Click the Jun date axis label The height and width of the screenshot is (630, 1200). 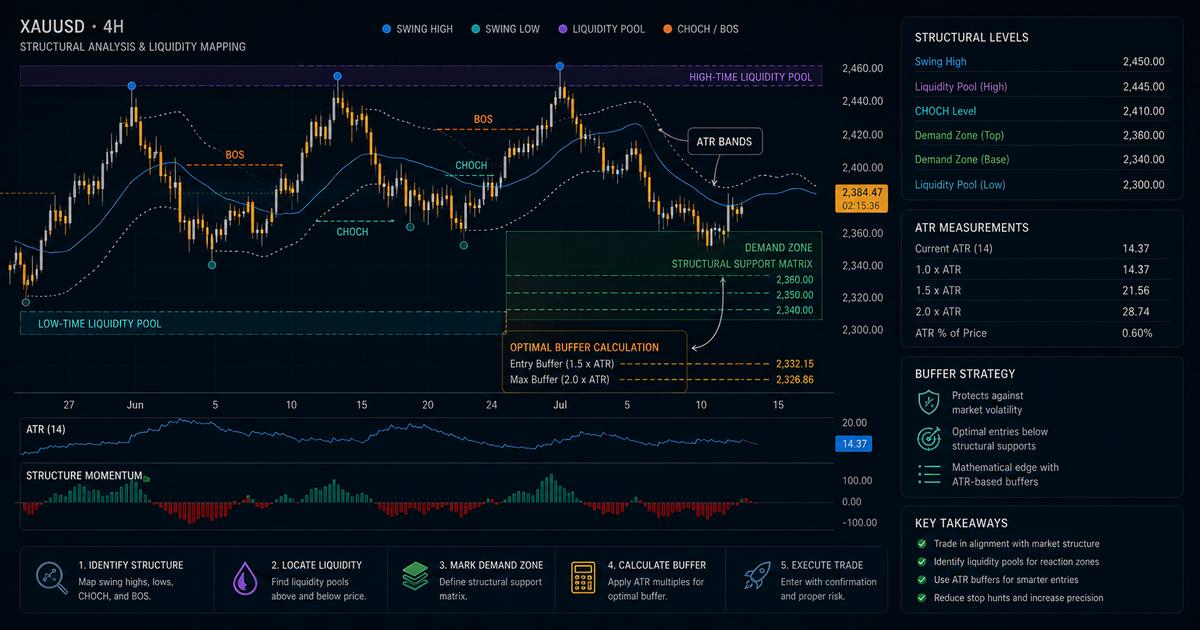coord(135,405)
